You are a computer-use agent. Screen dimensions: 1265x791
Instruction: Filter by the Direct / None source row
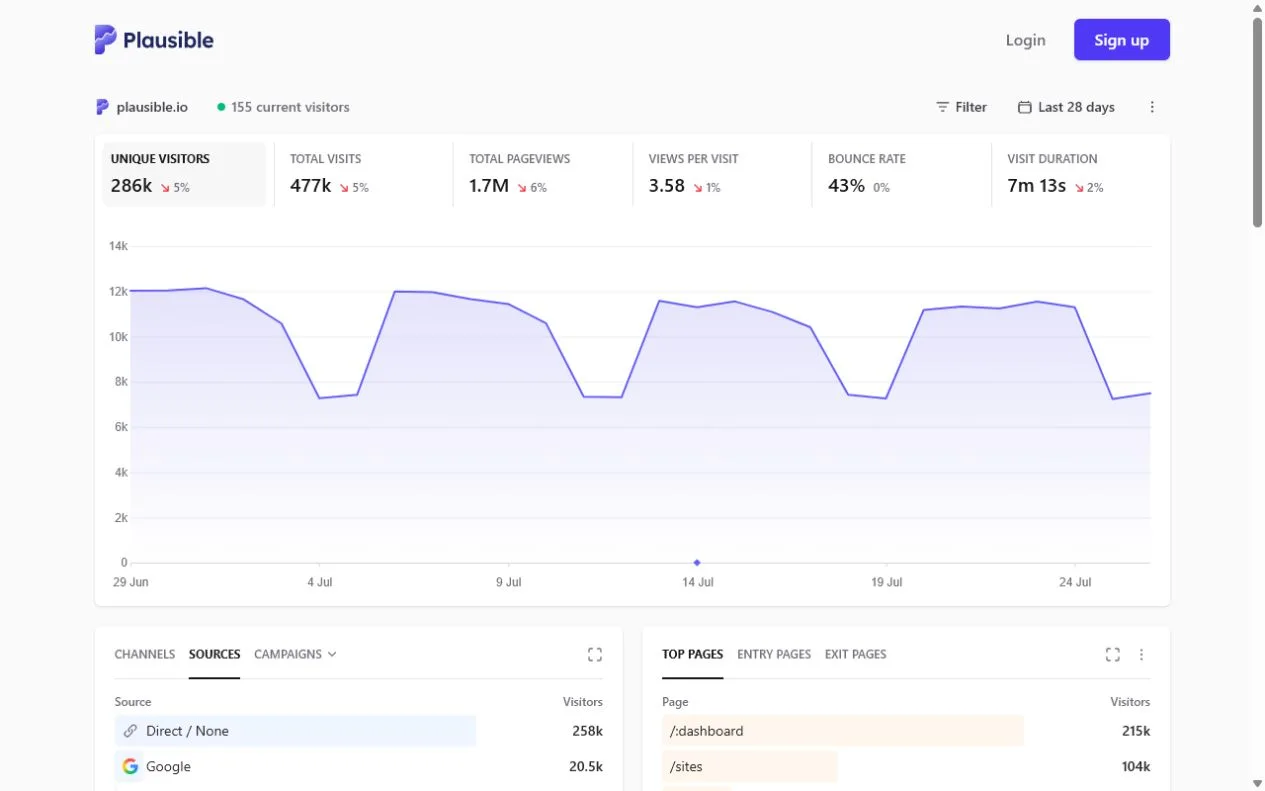(x=359, y=731)
